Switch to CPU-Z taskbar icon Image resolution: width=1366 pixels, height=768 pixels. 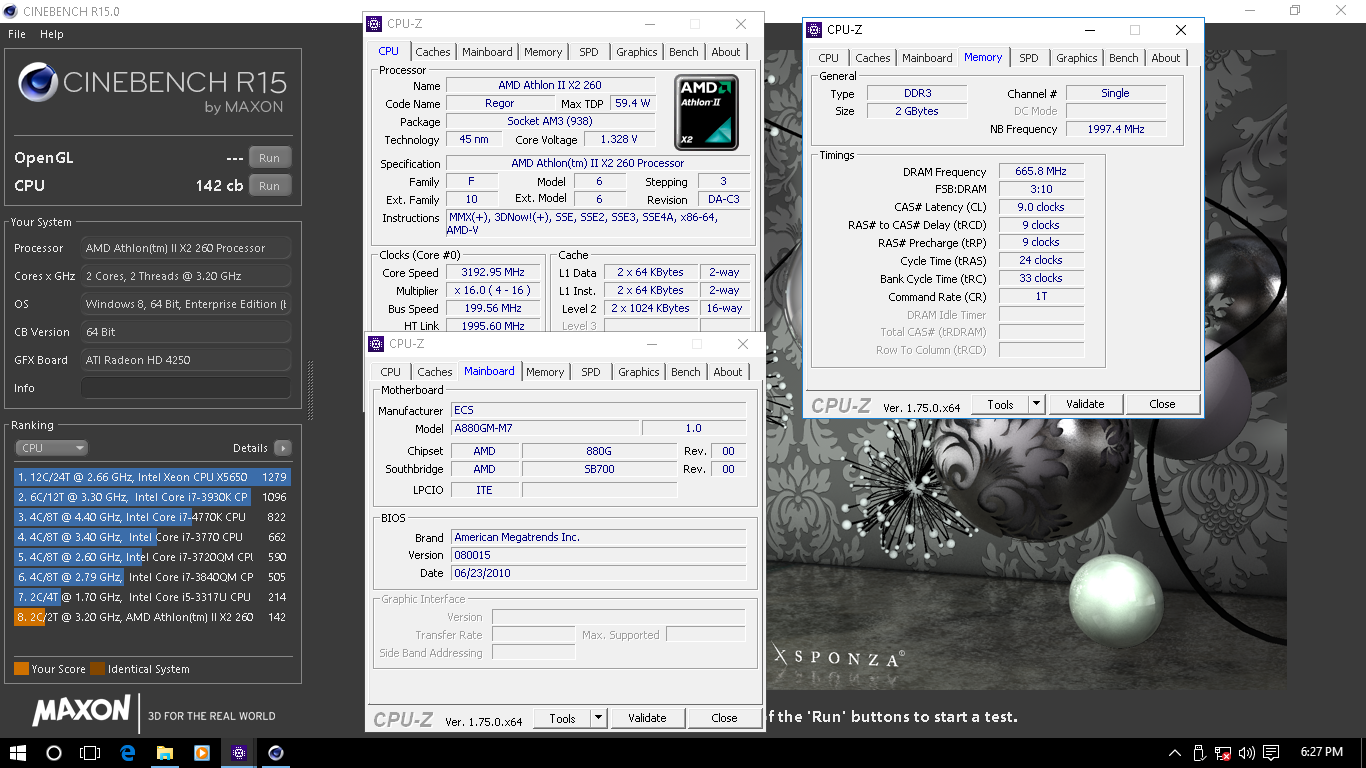239,753
